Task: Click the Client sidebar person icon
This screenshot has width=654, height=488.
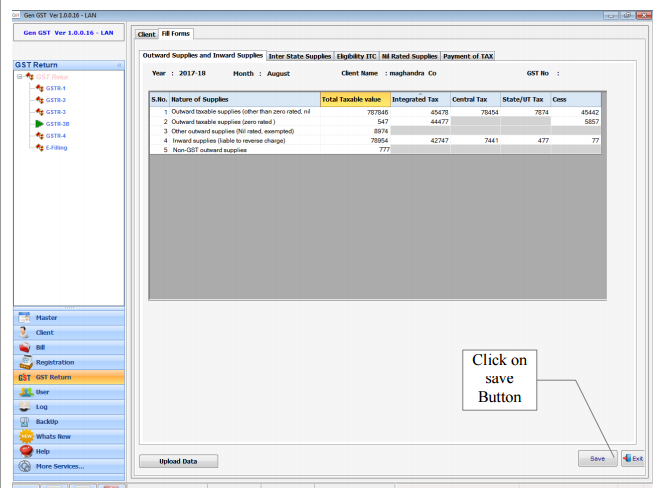Action: pos(25,332)
